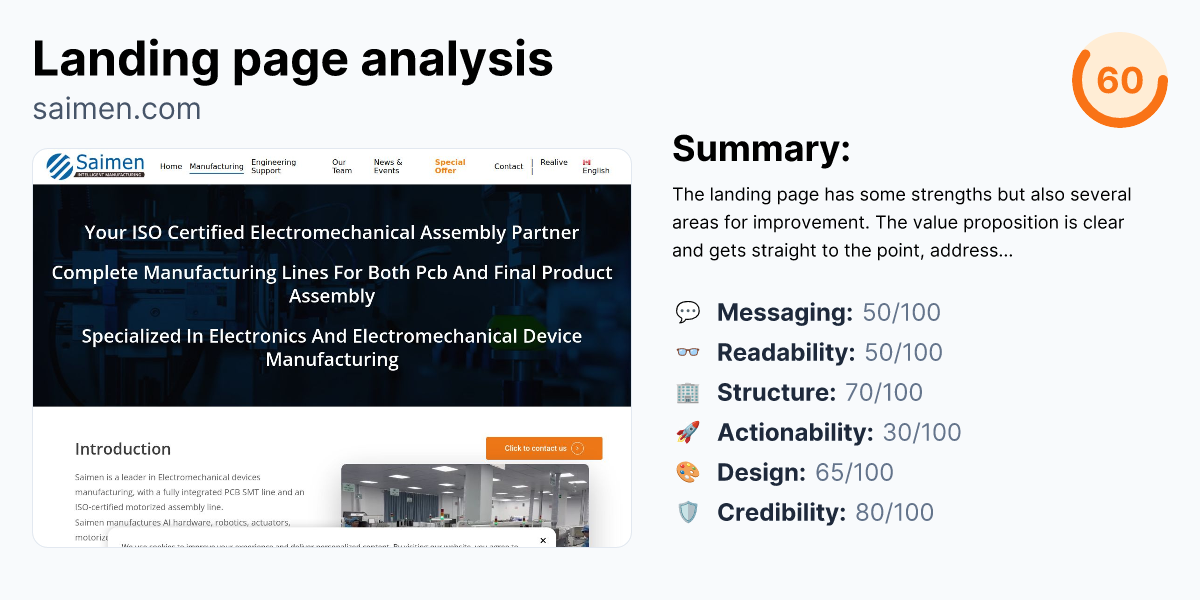Viewport: 1200px width, 600px height.
Task: Open the Special Offer link
Action: click(450, 166)
